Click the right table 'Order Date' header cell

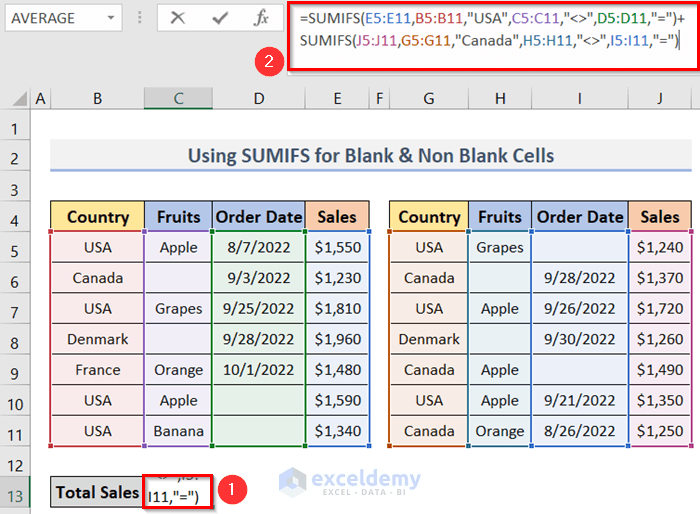[x=579, y=217]
